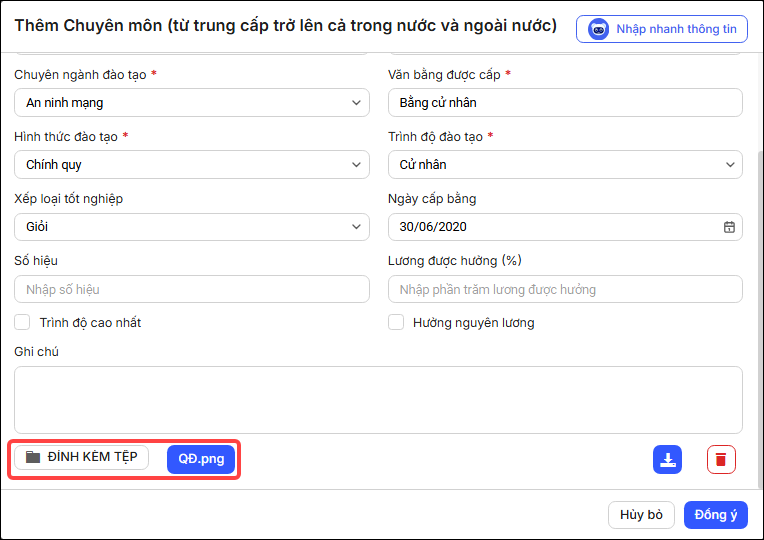Open the QĐ.png attached file chip
Viewport: 764px width, 540px height.
coord(201,459)
